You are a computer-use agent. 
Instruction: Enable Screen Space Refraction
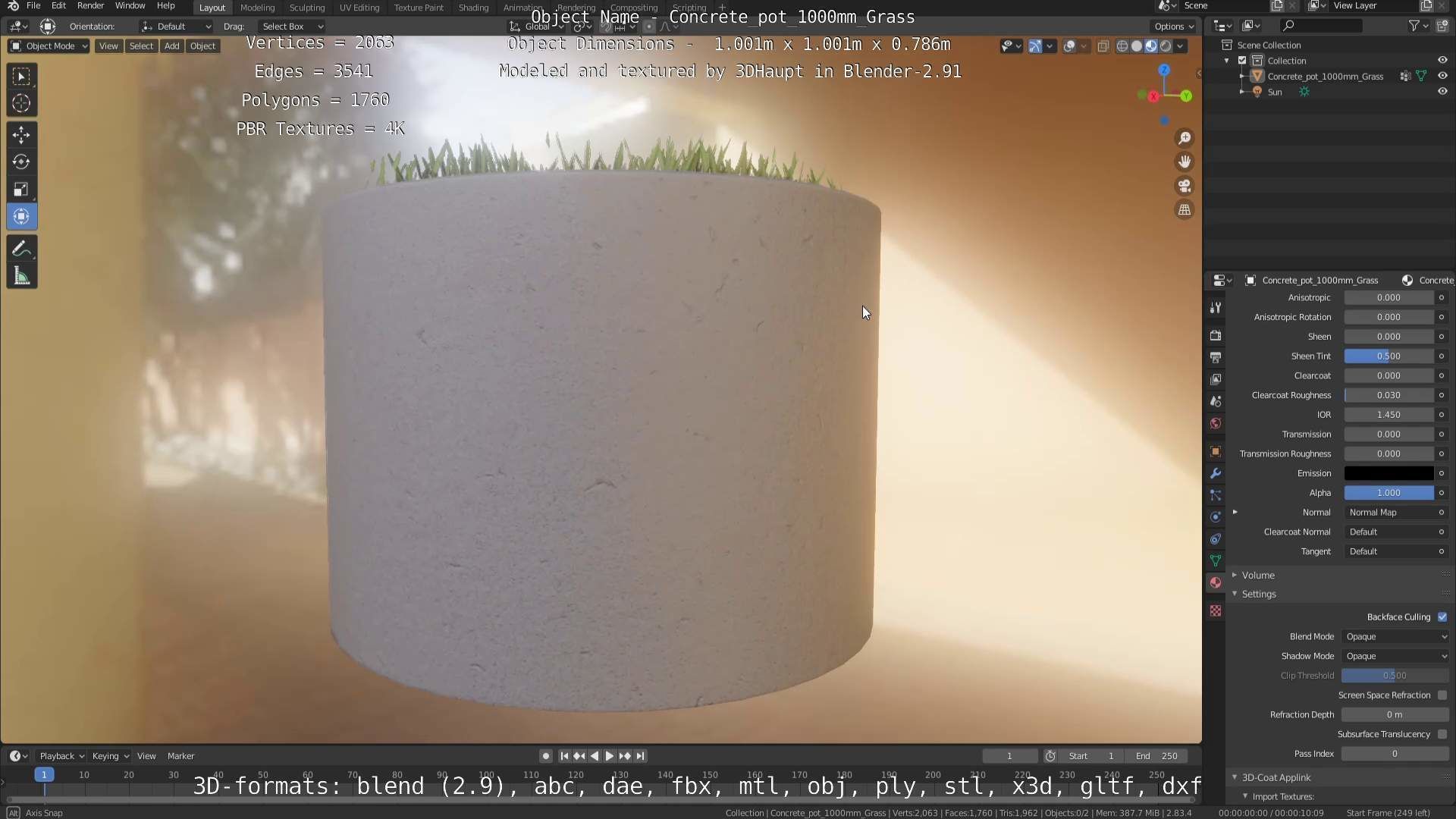pos(1442,695)
